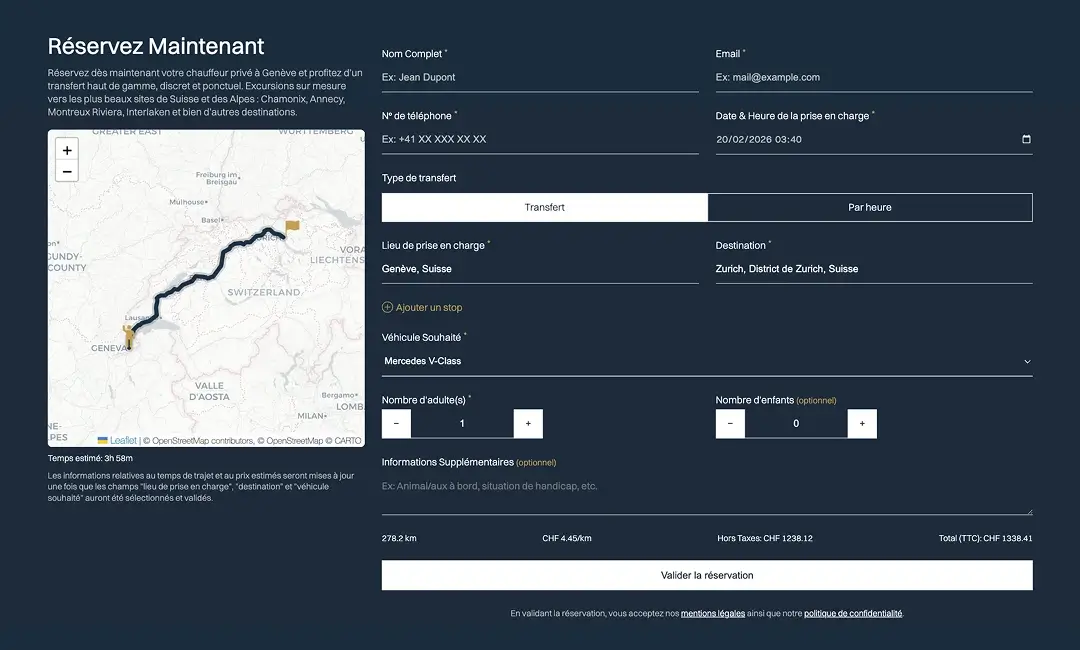Image resolution: width=1080 pixels, height=650 pixels.
Task: Decrease number of adults with minus
Action: click(x=396, y=423)
